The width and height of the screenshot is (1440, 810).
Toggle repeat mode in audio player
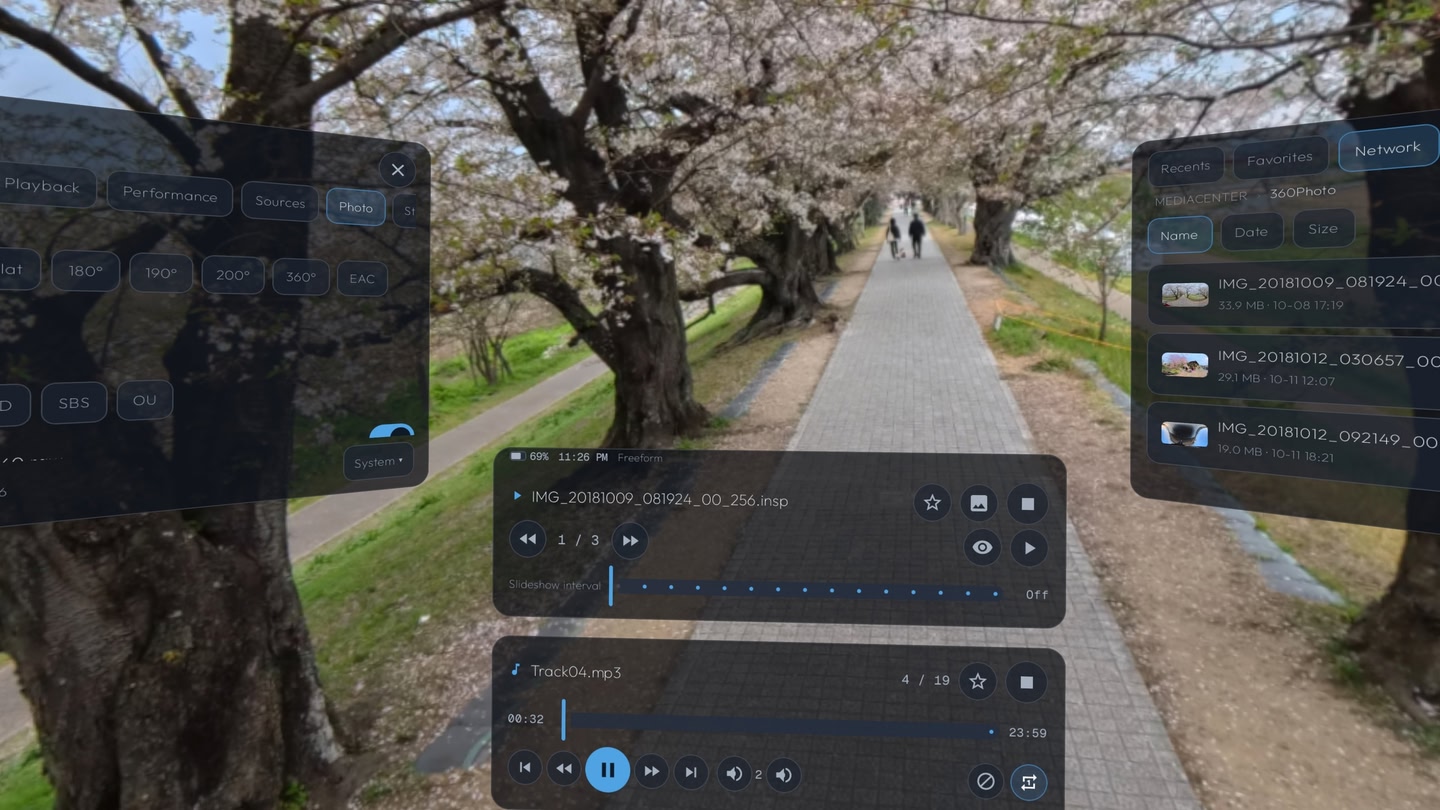[1028, 782]
